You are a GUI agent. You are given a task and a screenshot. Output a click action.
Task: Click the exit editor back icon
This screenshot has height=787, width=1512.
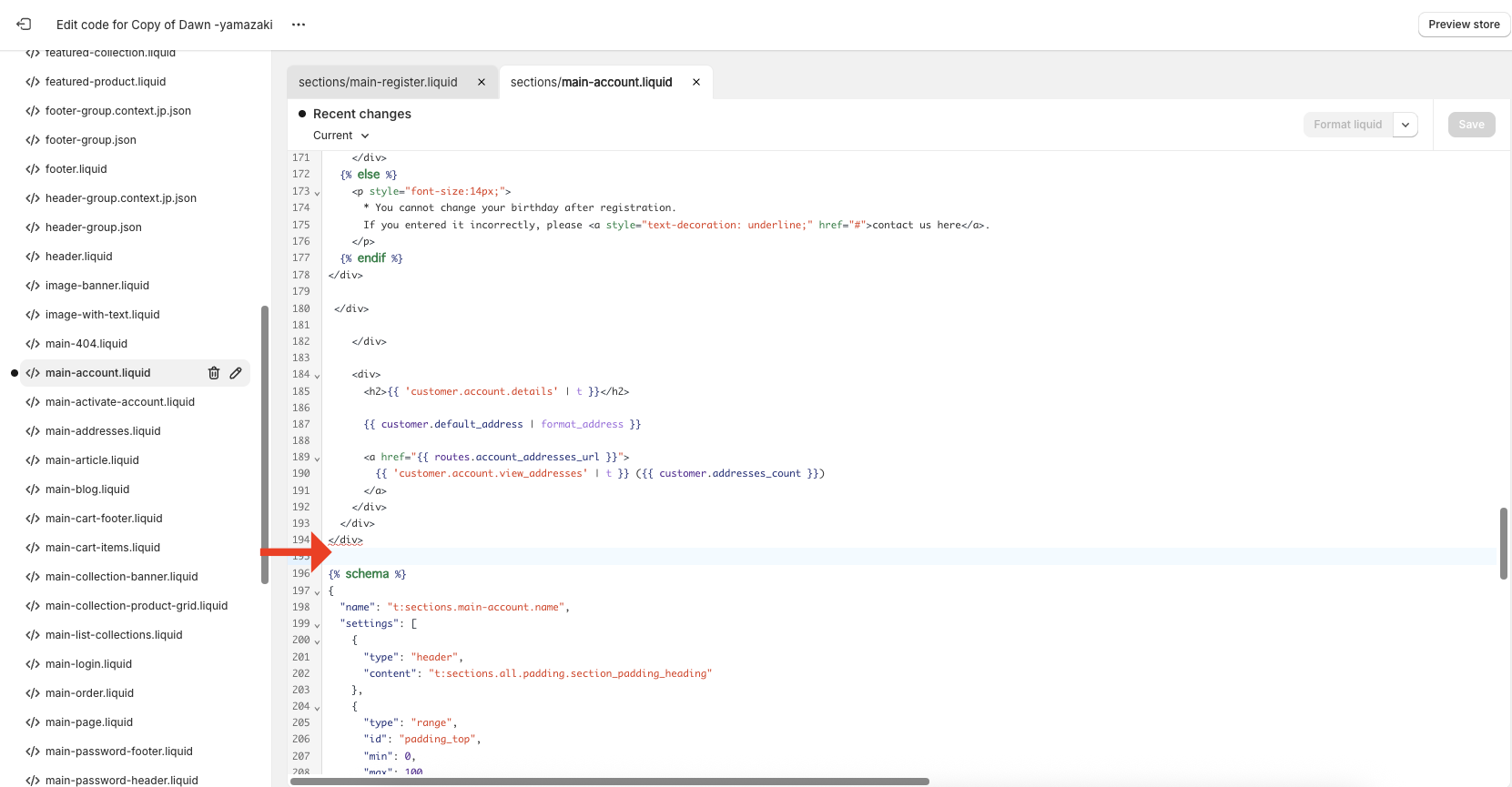[x=24, y=25]
